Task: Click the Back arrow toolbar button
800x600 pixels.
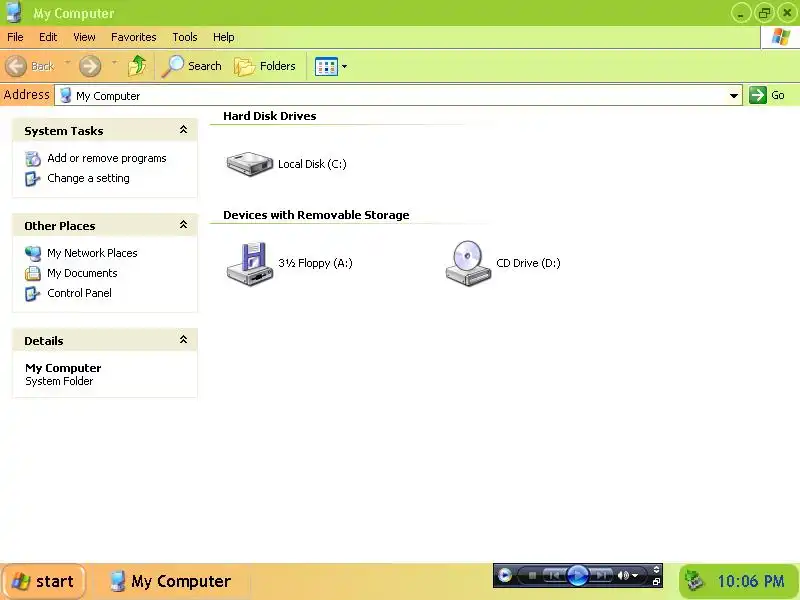Action: pos(16,66)
